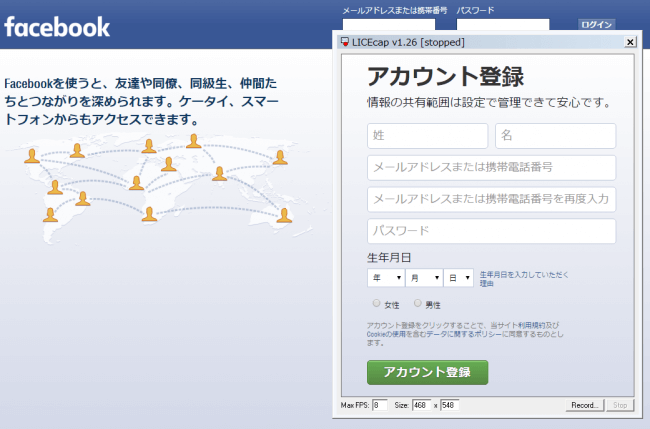
Task: Click the 情報の共有範囲は設定で管理 subtitle text
Action: (x=488, y=102)
